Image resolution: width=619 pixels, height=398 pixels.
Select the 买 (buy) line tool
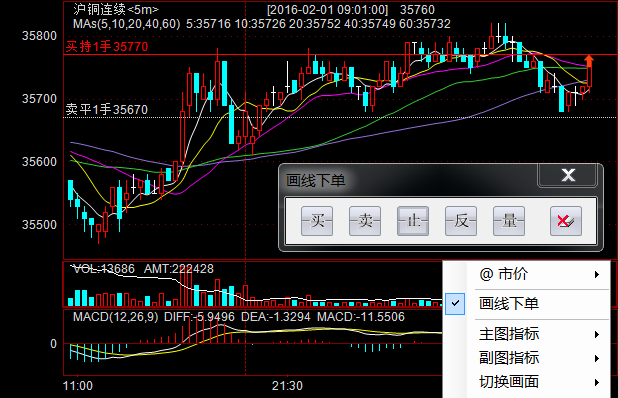pyautogui.click(x=317, y=221)
